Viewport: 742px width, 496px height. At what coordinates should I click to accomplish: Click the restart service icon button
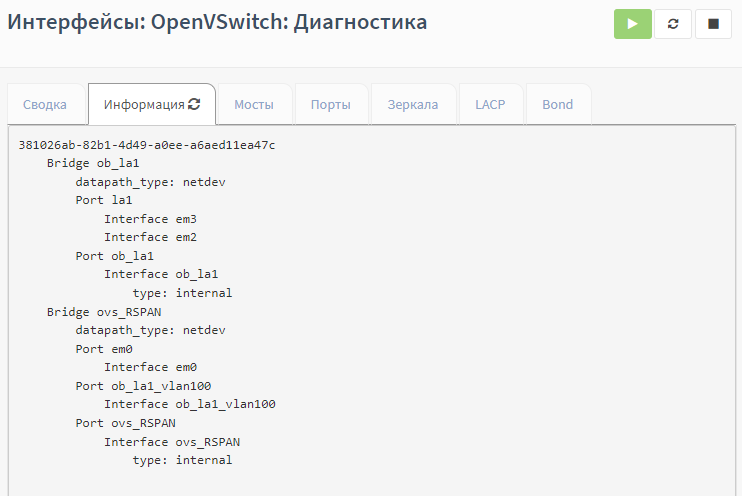(x=673, y=24)
